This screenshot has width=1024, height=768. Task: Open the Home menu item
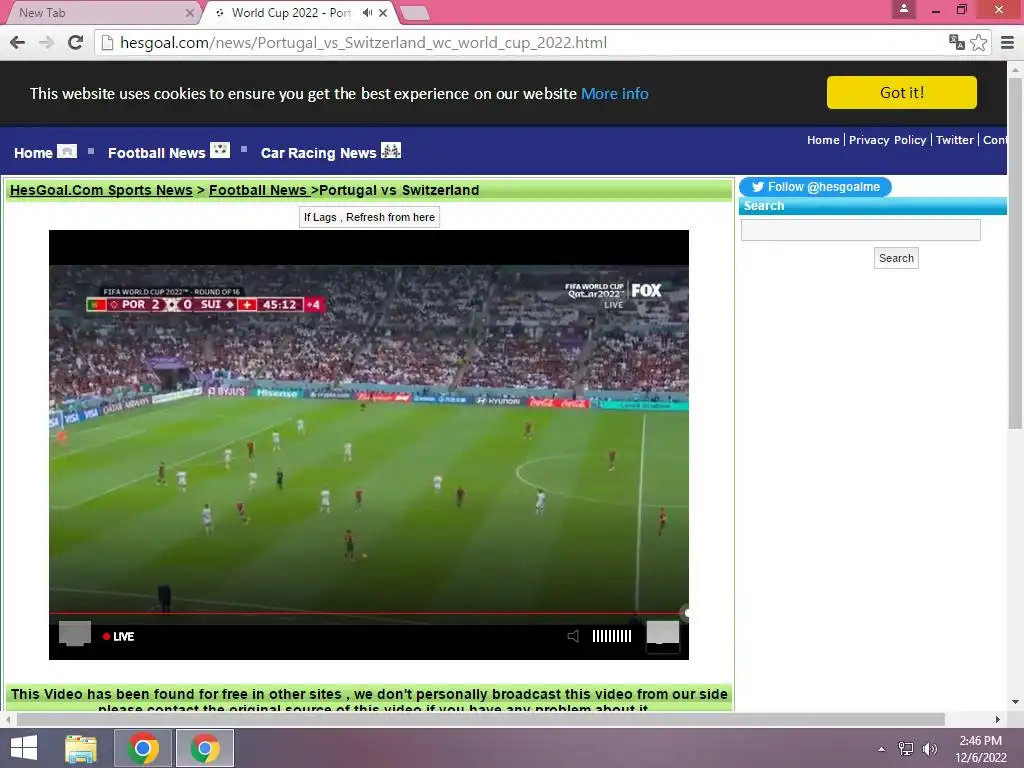tap(33, 153)
